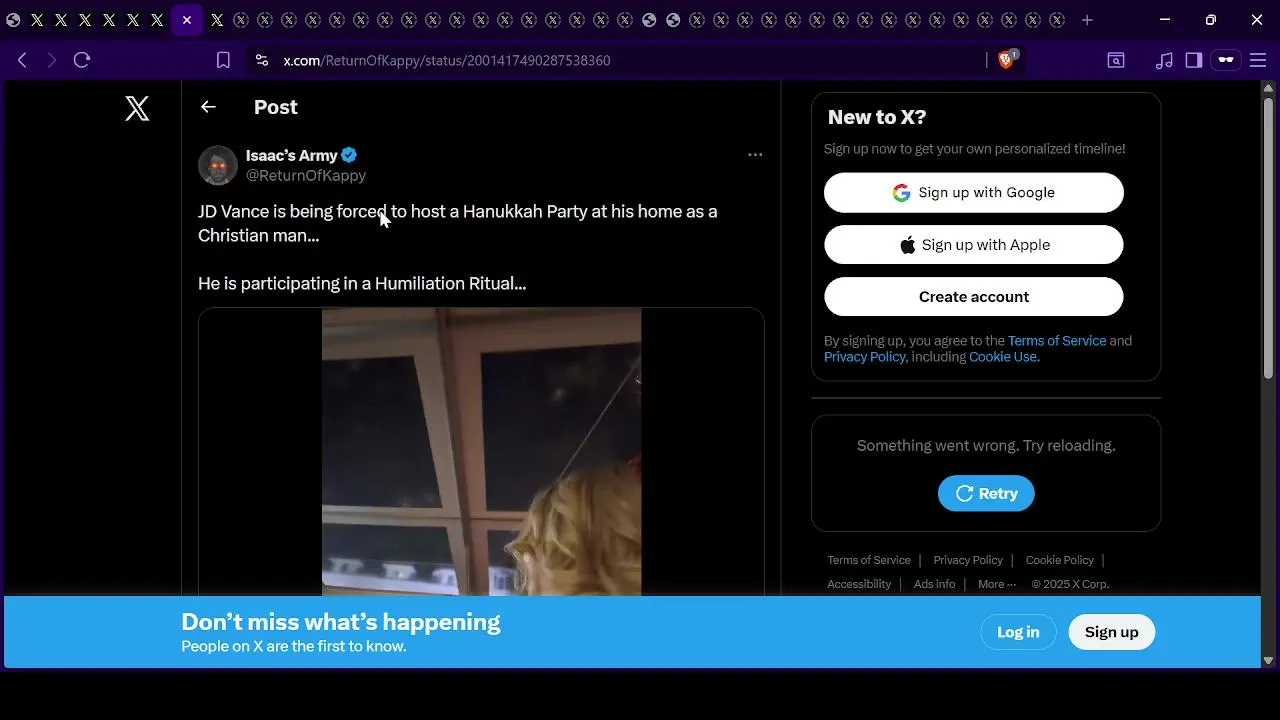This screenshot has height=720, width=1280.
Task: Click the private window sunglasses icon
Action: point(1226,60)
